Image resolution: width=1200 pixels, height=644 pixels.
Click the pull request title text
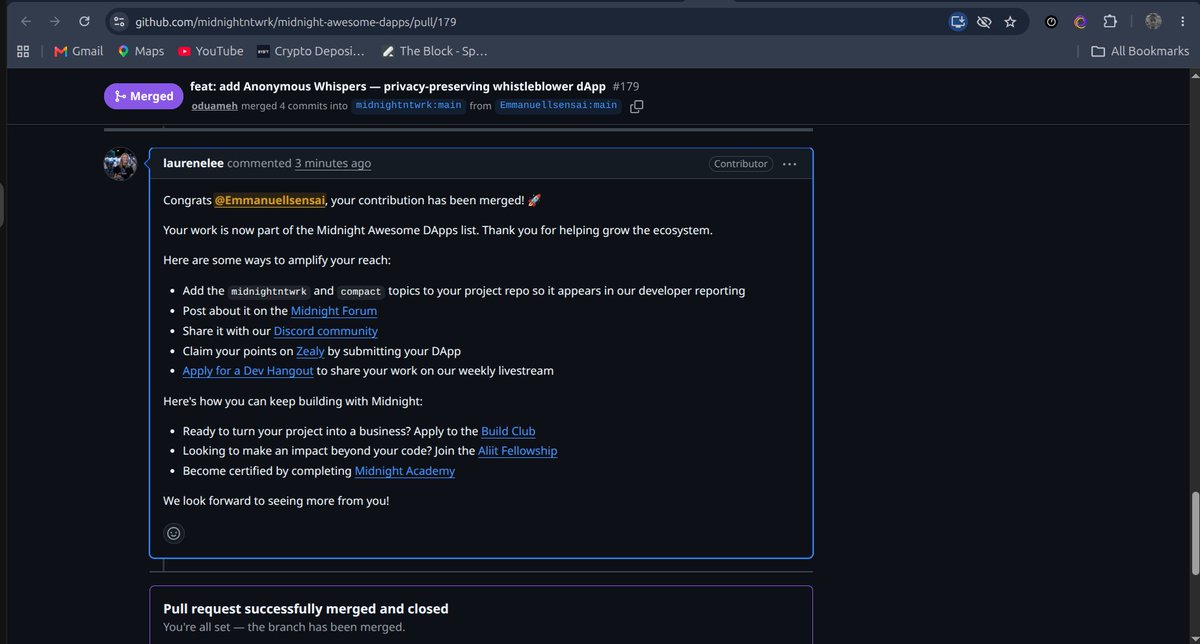click(399, 86)
